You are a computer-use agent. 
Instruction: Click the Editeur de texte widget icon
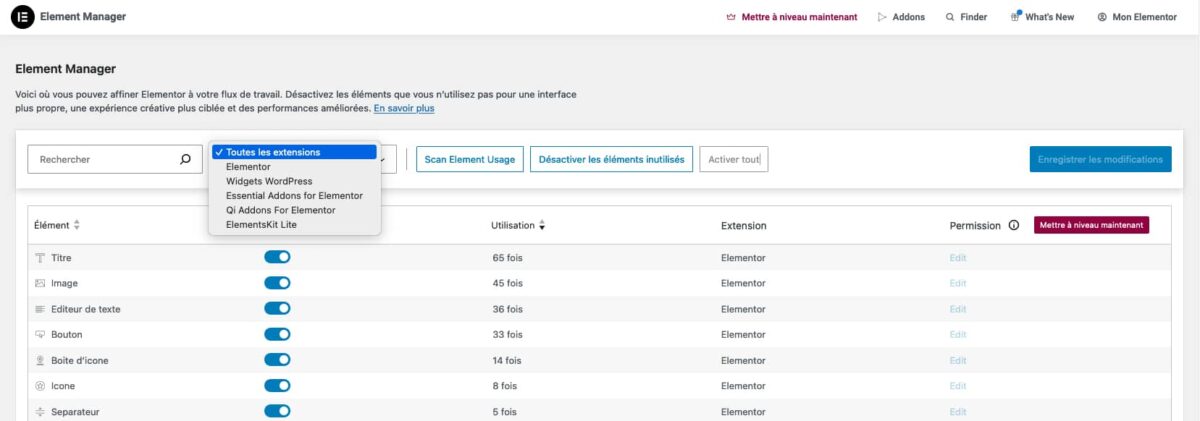[x=40, y=309]
